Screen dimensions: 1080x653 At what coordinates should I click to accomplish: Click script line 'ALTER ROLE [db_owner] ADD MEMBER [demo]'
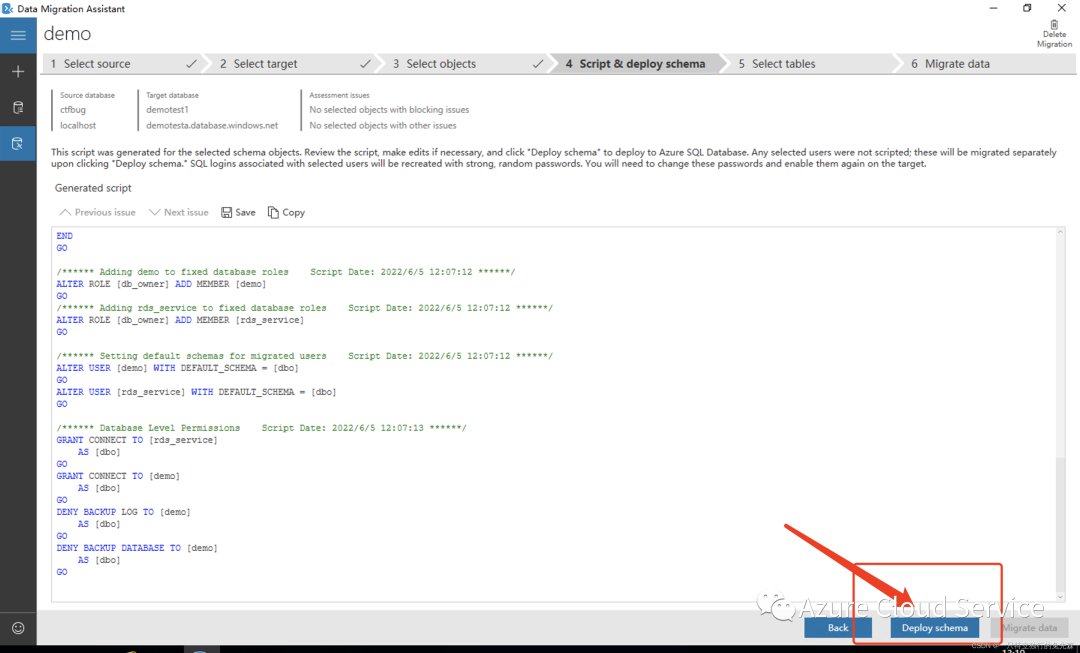click(161, 284)
